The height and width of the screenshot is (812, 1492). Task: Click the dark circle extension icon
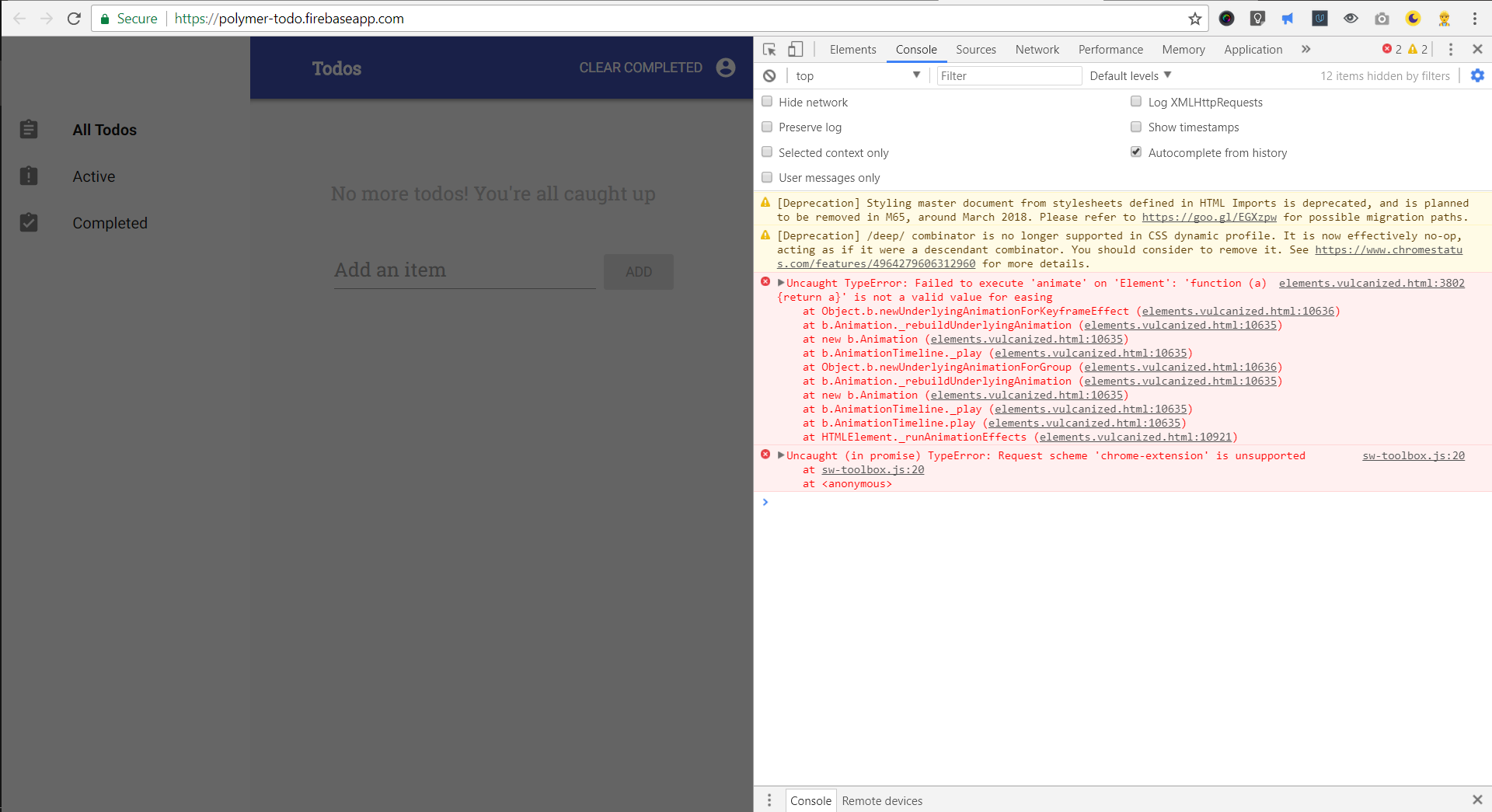(x=1226, y=19)
